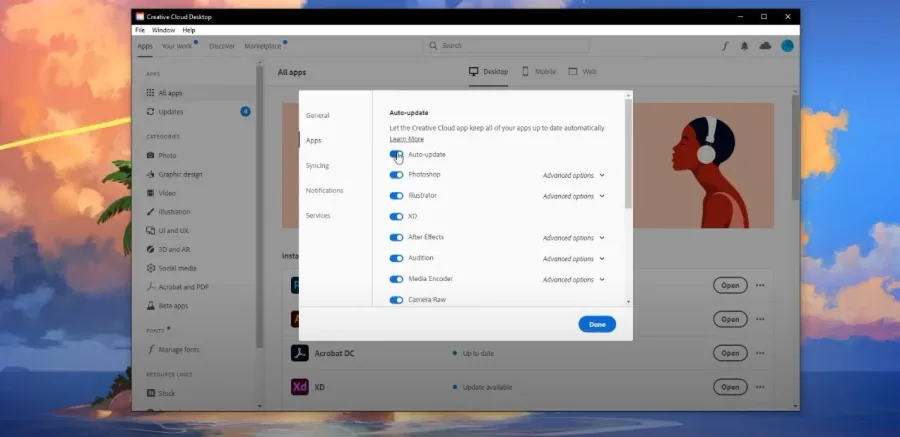Viewport: 900px width, 437px height.
Task: Open notifications bell icon
Action: click(x=744, y=47)
